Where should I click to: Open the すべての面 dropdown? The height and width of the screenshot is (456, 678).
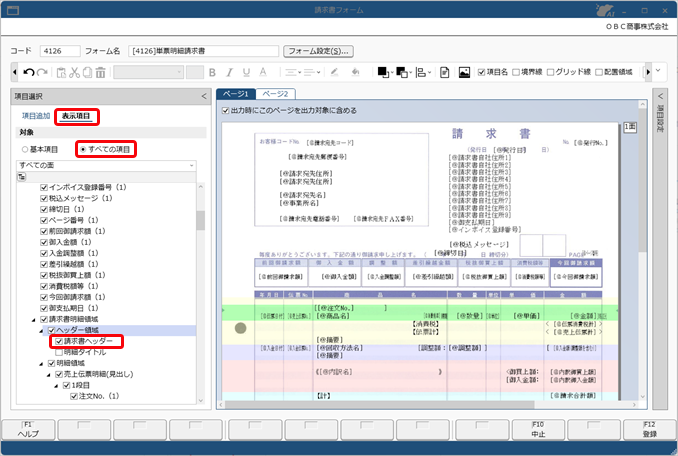[x=106, y=166]
